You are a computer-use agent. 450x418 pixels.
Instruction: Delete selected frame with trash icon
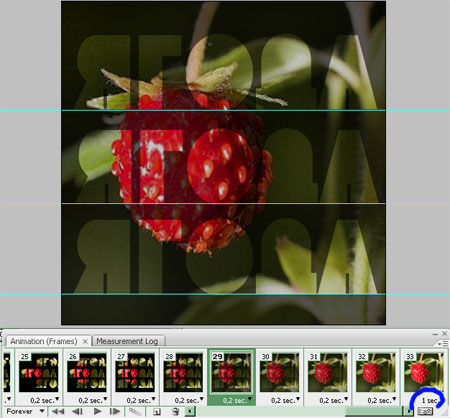point(176,411)
